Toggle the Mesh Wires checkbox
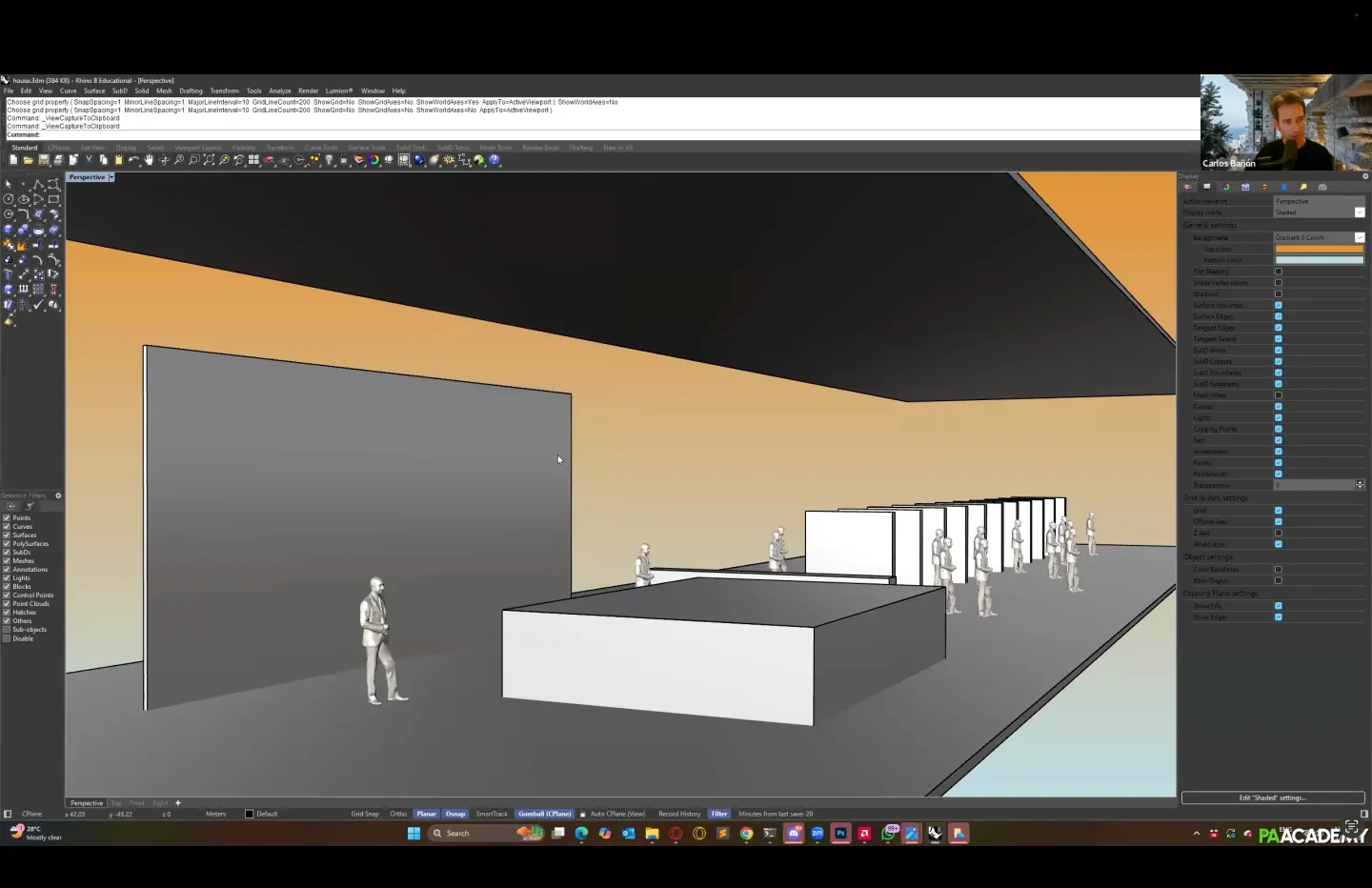1372x888 pixels. (x=1279, y=395)
